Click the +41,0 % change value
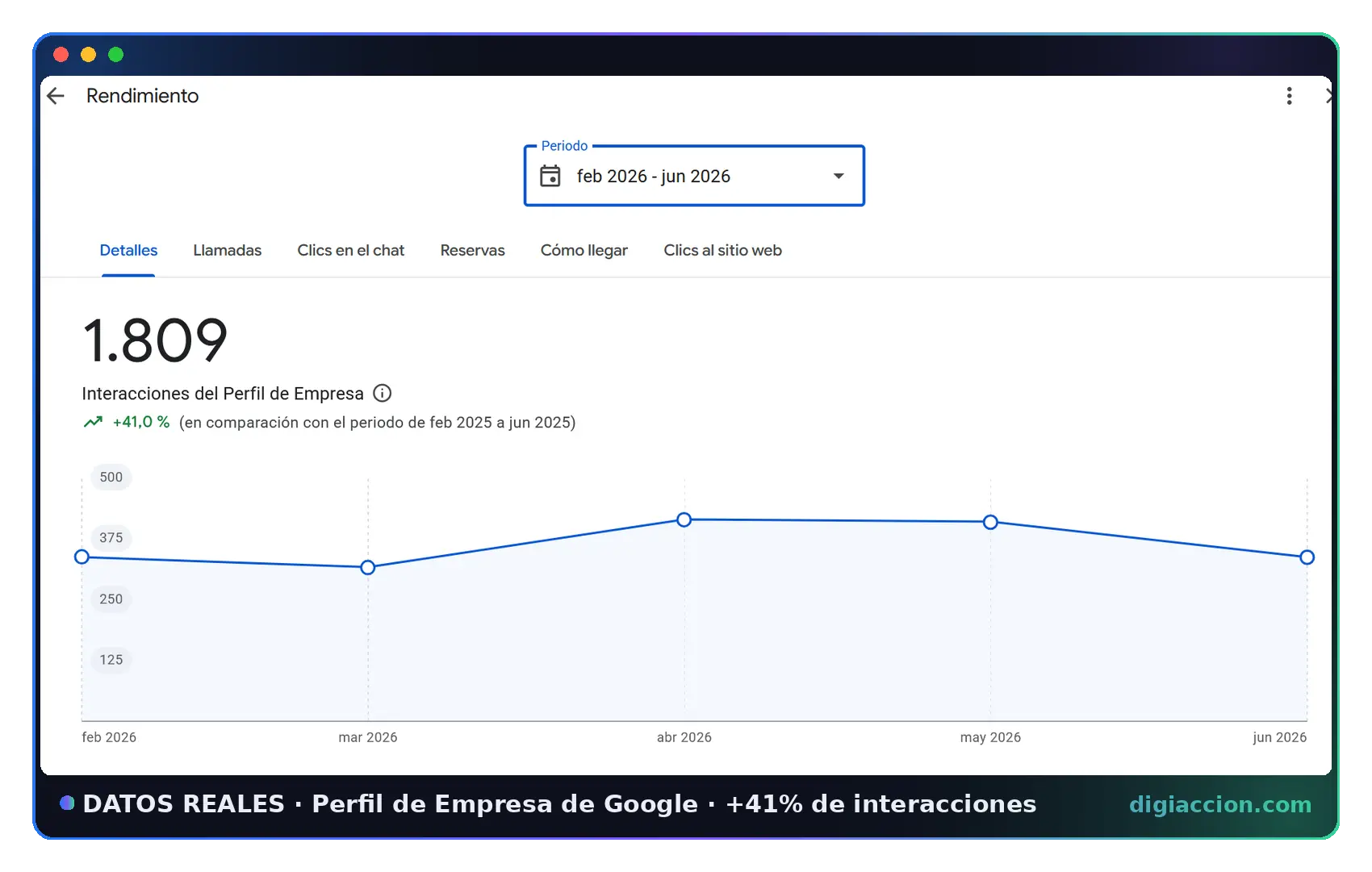The width and height of the screenshot is (1372, 872). [141, 422]
